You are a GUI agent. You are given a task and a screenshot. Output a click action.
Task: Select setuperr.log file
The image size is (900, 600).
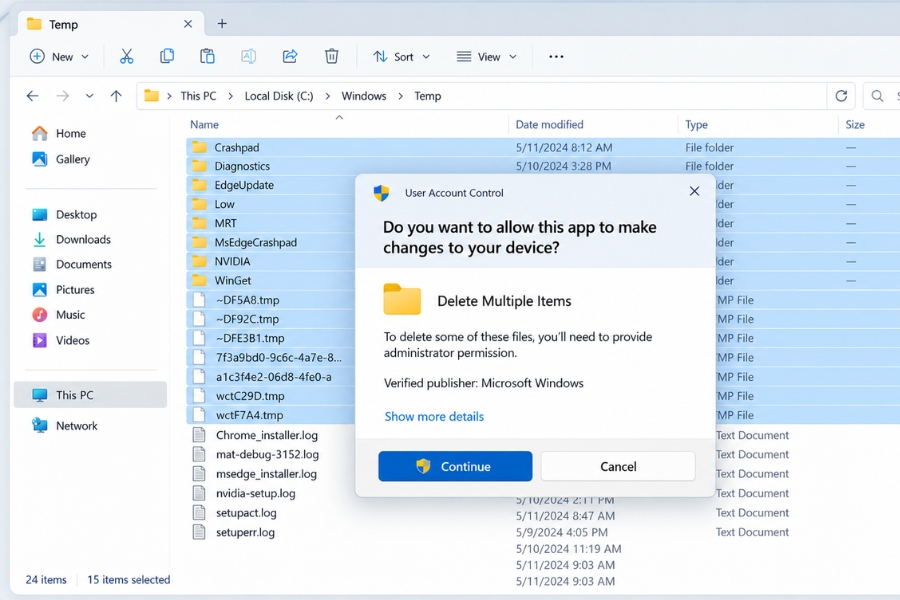point(245,532)
